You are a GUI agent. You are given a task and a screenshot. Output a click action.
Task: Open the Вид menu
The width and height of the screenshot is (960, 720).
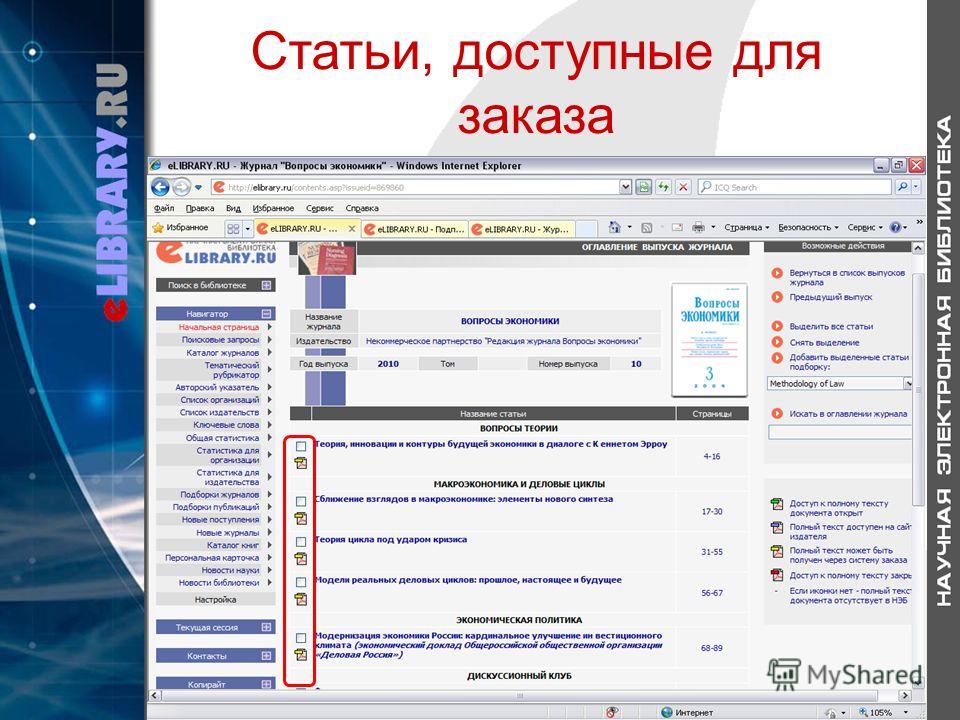(x=233, y=208)
